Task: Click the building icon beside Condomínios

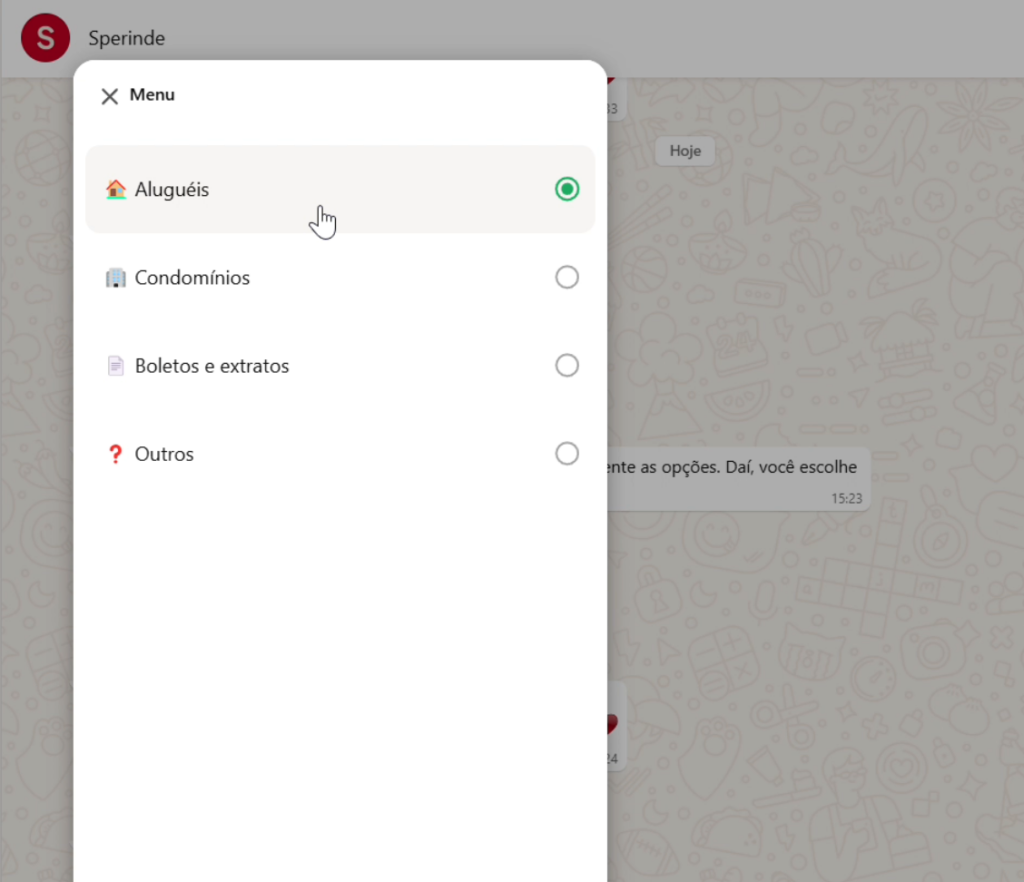Action: point(116,277)
